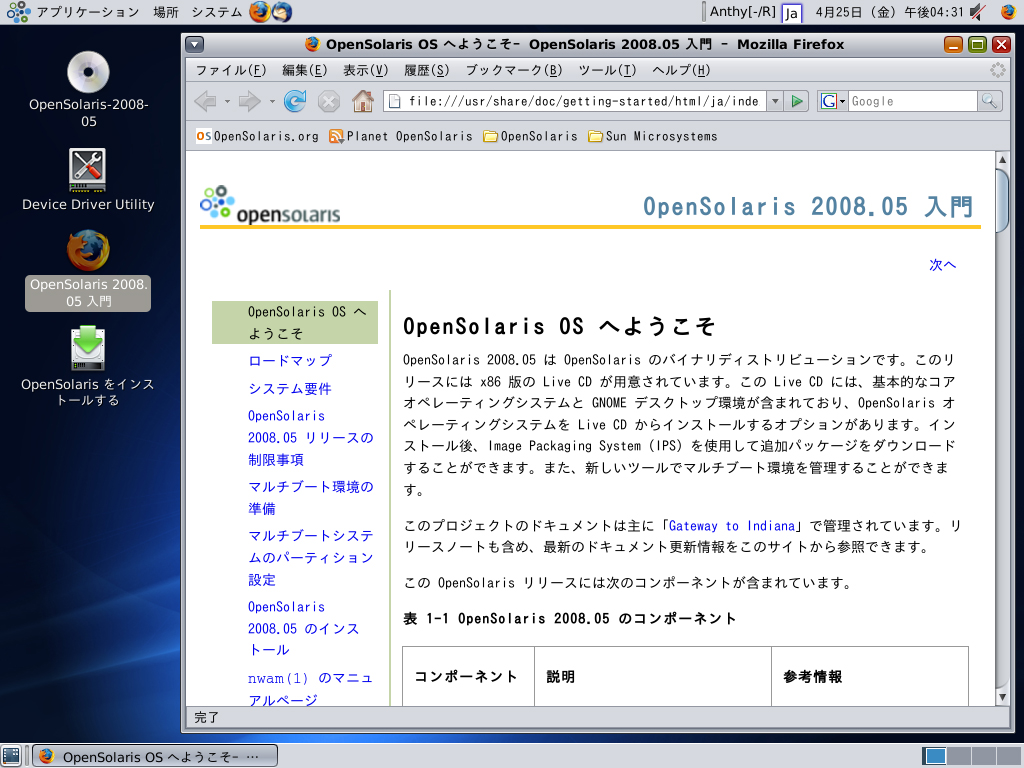The height and width of the screenshot is (768, 1024).
Task: Click the 完了 status bar text
Action: (x=206, y=717)
